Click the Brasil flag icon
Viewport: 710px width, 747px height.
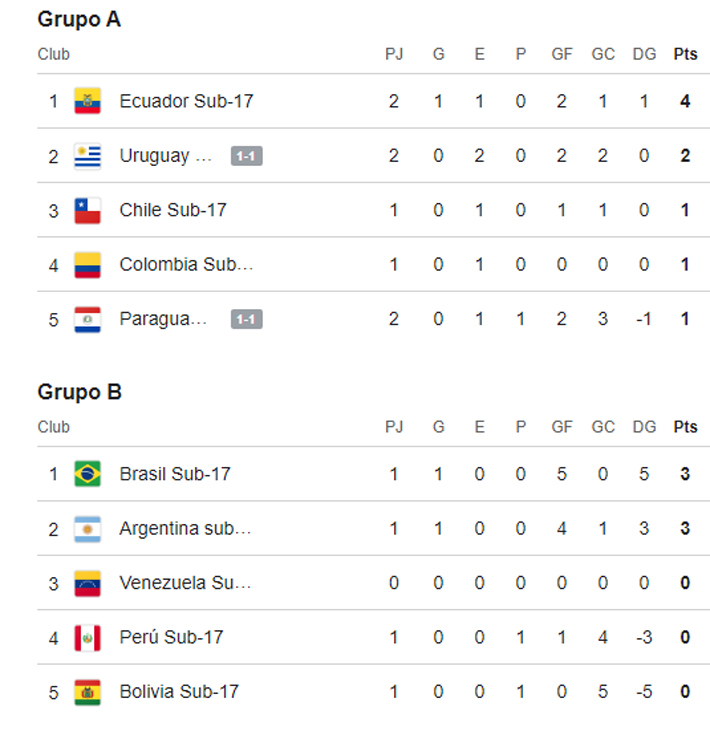point(88,473)
